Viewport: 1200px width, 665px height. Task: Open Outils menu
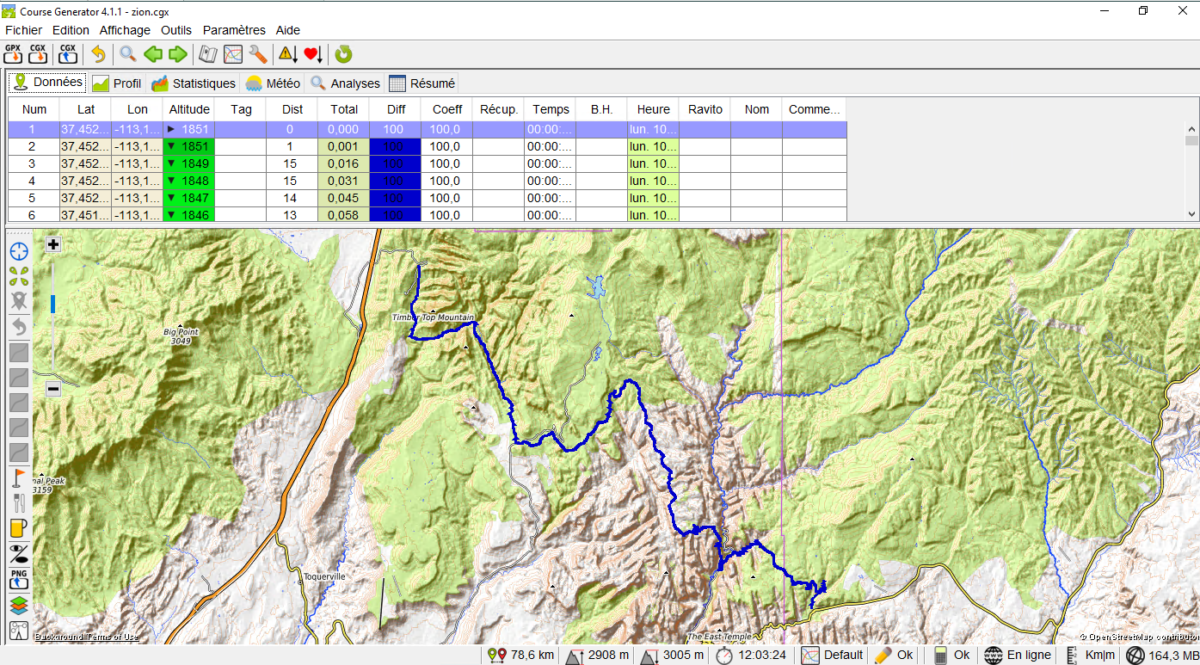176,30
